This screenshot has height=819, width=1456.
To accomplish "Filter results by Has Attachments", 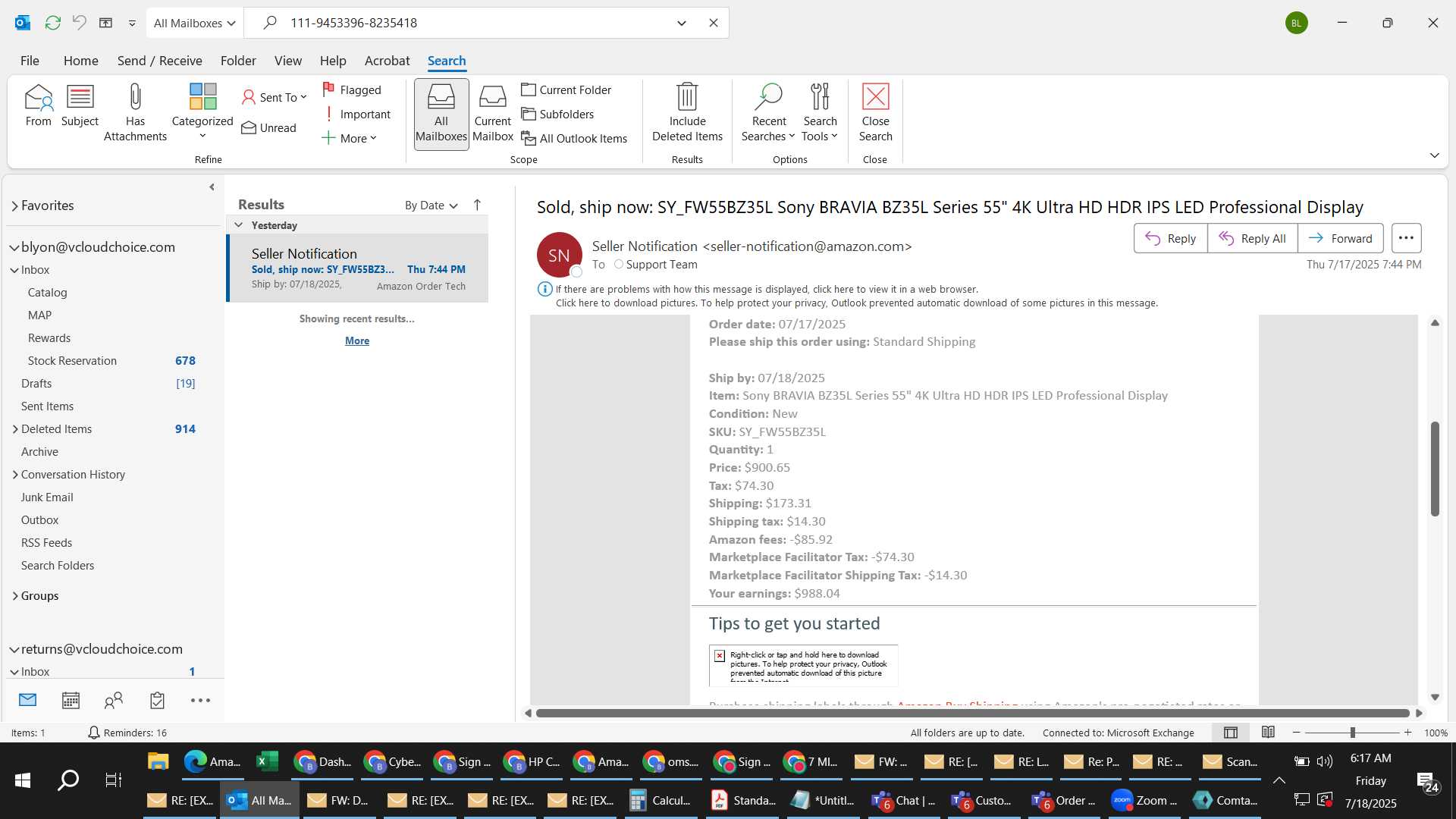I will (x=135, y=113).
